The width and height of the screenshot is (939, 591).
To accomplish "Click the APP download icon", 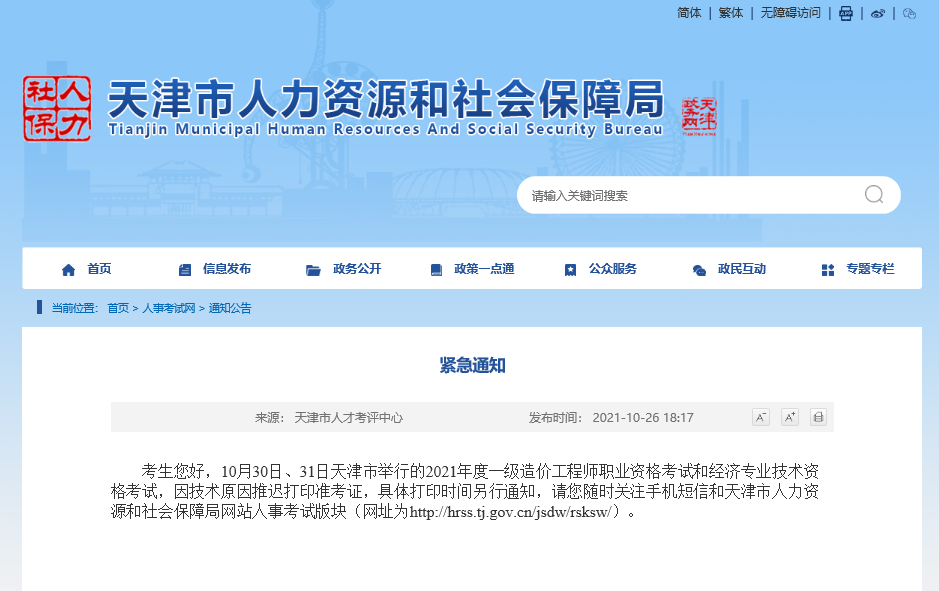I will click(x=845, y=13).
